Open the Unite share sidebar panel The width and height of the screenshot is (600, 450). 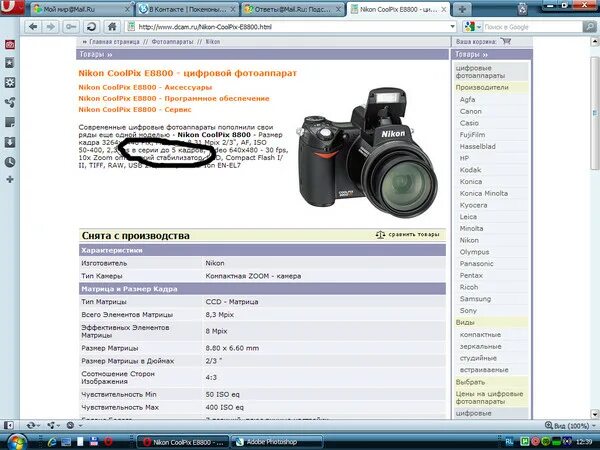point(10,102)
